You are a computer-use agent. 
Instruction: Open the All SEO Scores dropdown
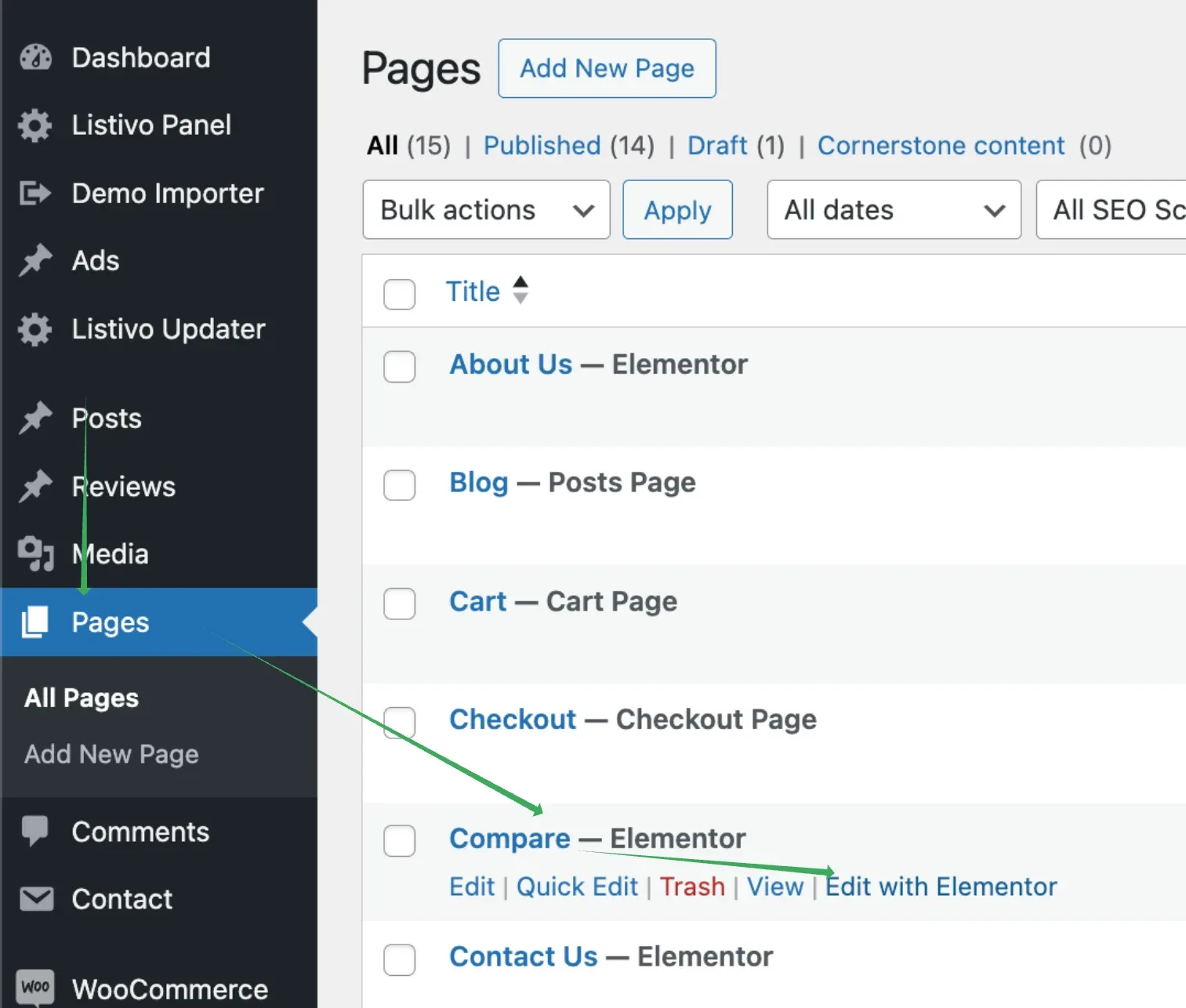1111,210
